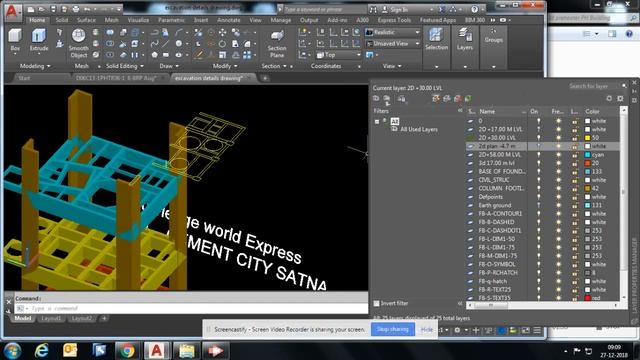Toggle On bulb for 2D+58.00 M LVL layer
The height and width of the screenshot is (360, 640).
[x=538, y=155]
